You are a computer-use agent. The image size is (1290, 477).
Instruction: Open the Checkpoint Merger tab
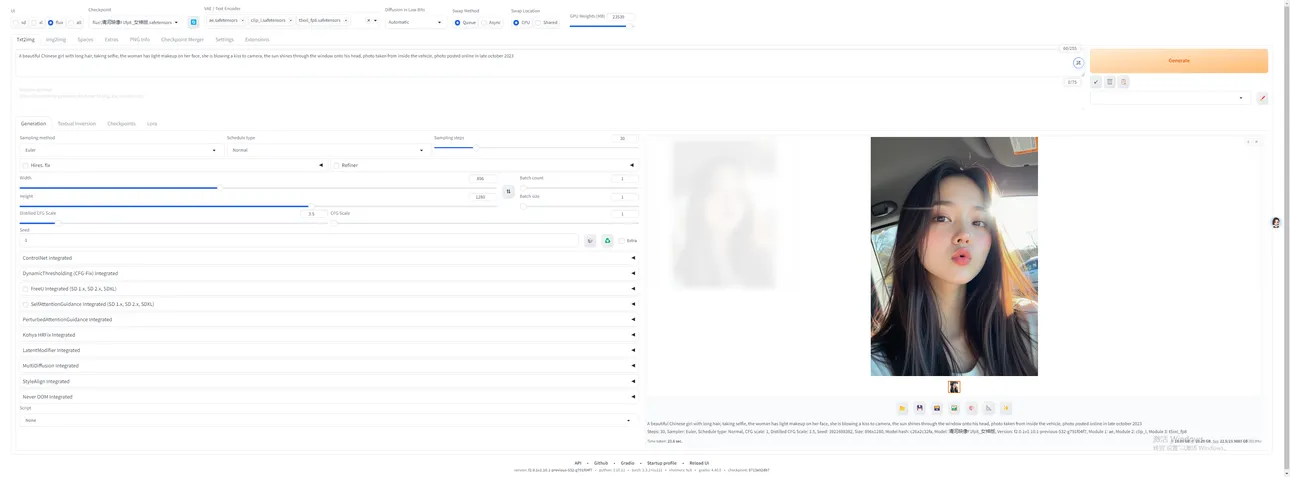182,39
